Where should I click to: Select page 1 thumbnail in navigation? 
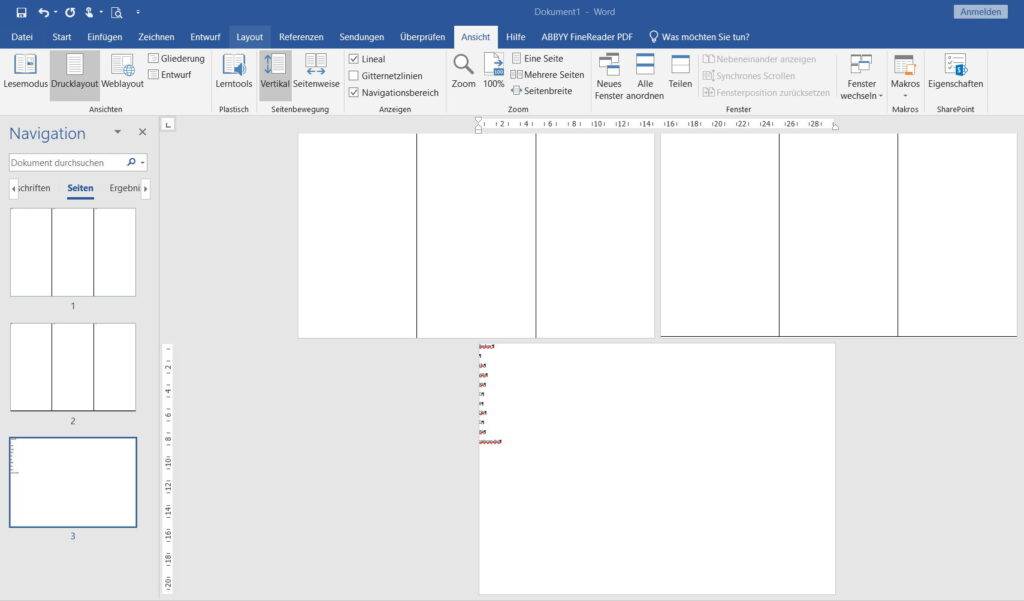(x=73, y=252)
